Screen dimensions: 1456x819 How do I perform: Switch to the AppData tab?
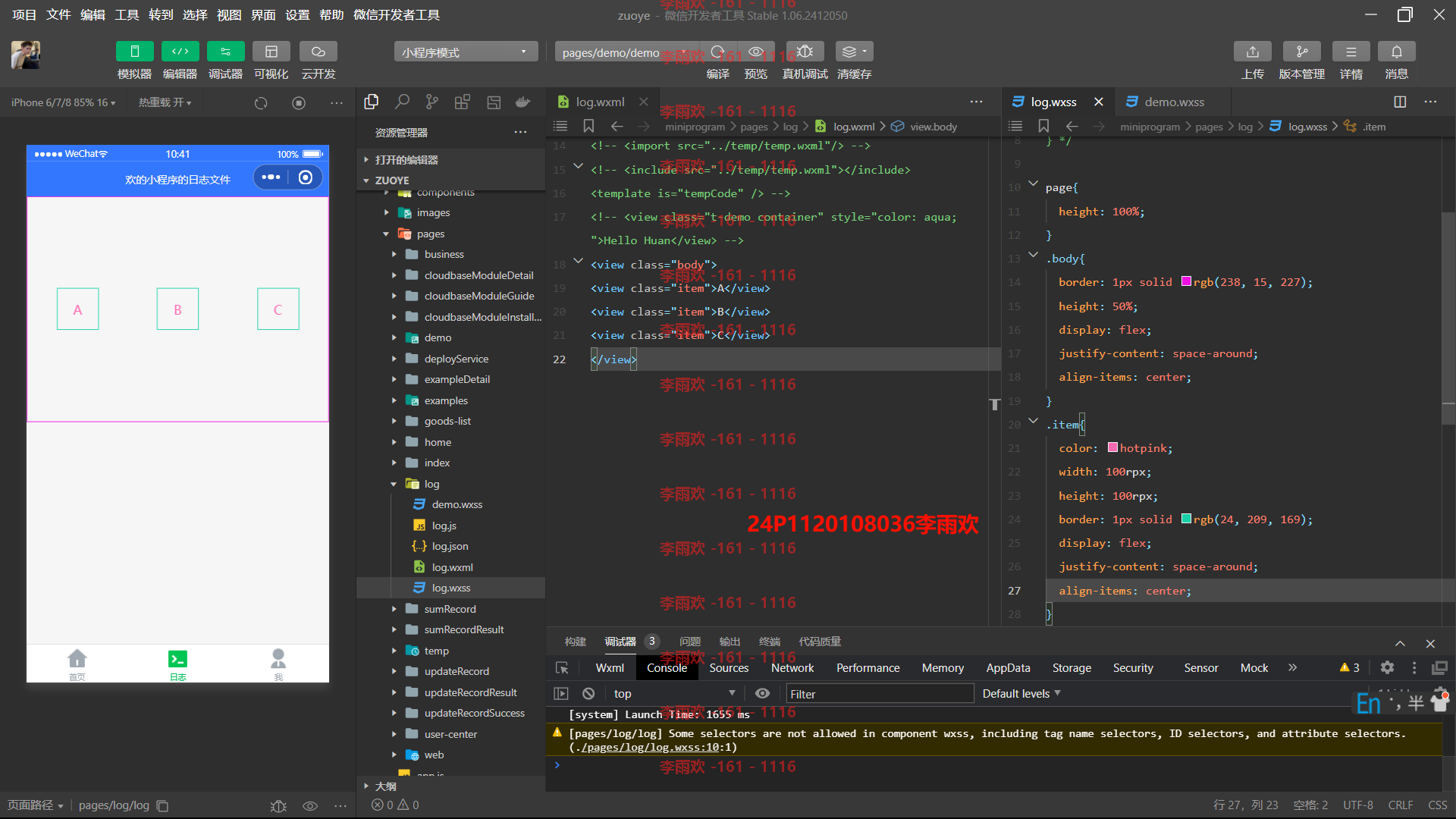click(1008, 668)
